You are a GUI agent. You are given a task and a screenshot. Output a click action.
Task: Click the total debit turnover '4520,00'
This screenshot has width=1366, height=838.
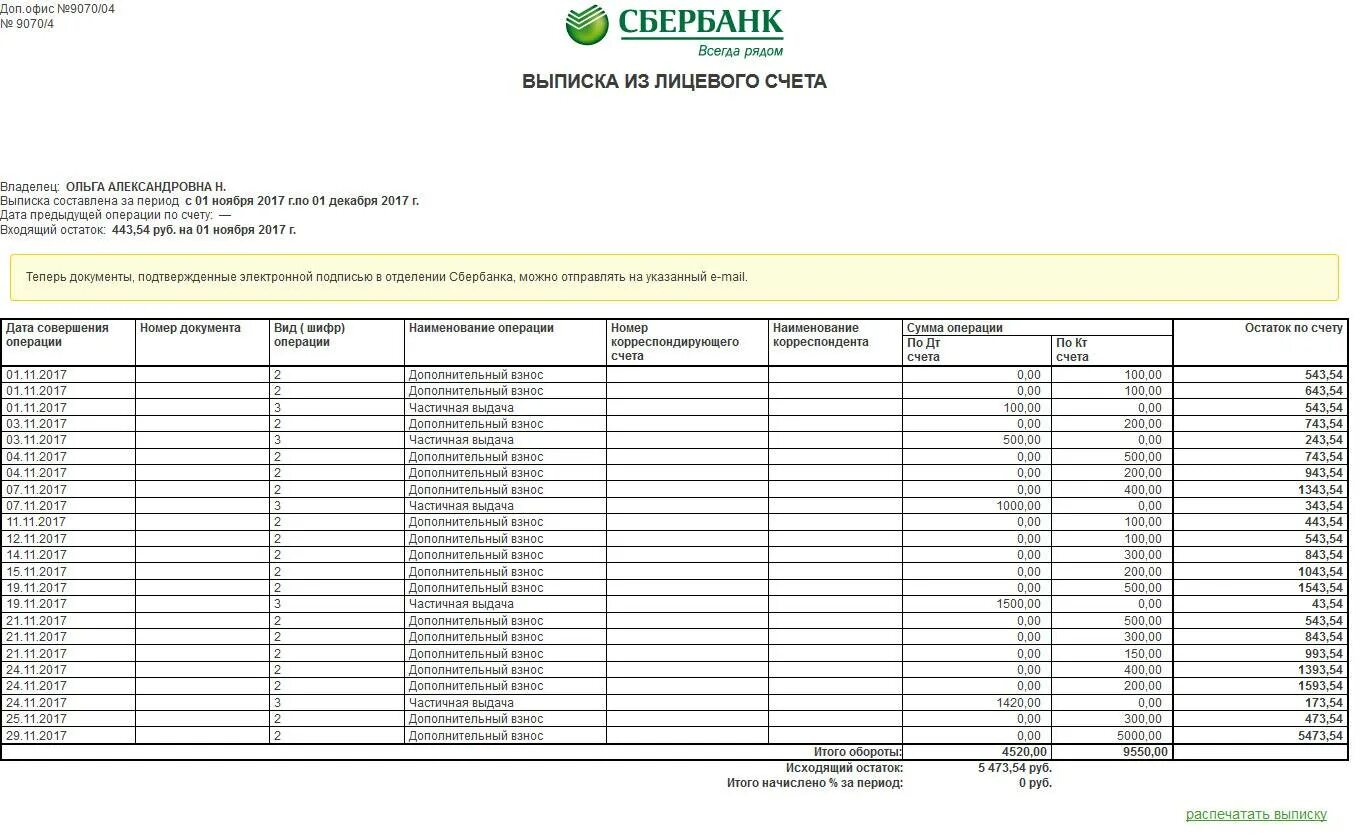pyautogui.click(x=1024, y=752)
